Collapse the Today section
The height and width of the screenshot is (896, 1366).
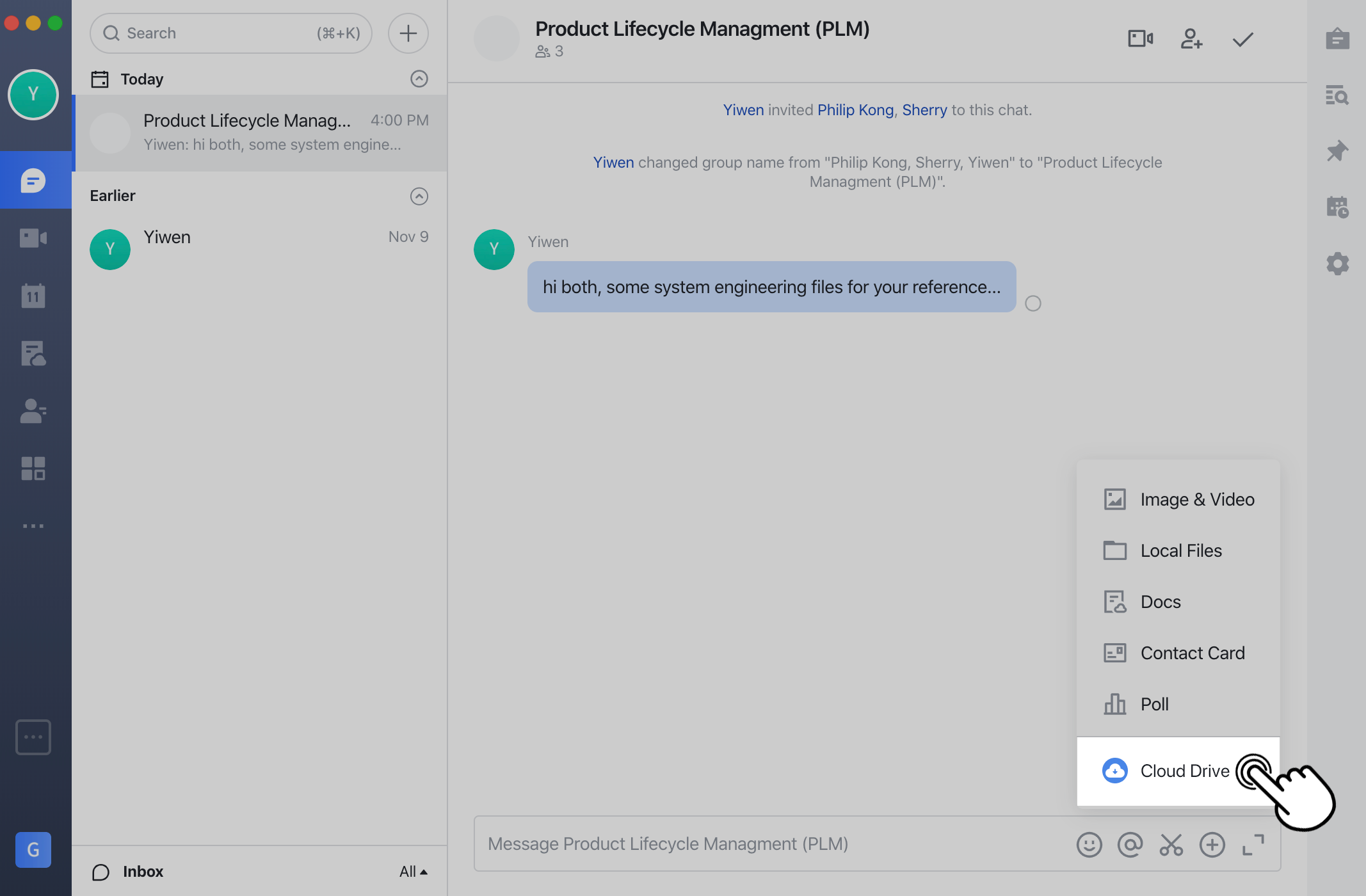tap(419, 79)
